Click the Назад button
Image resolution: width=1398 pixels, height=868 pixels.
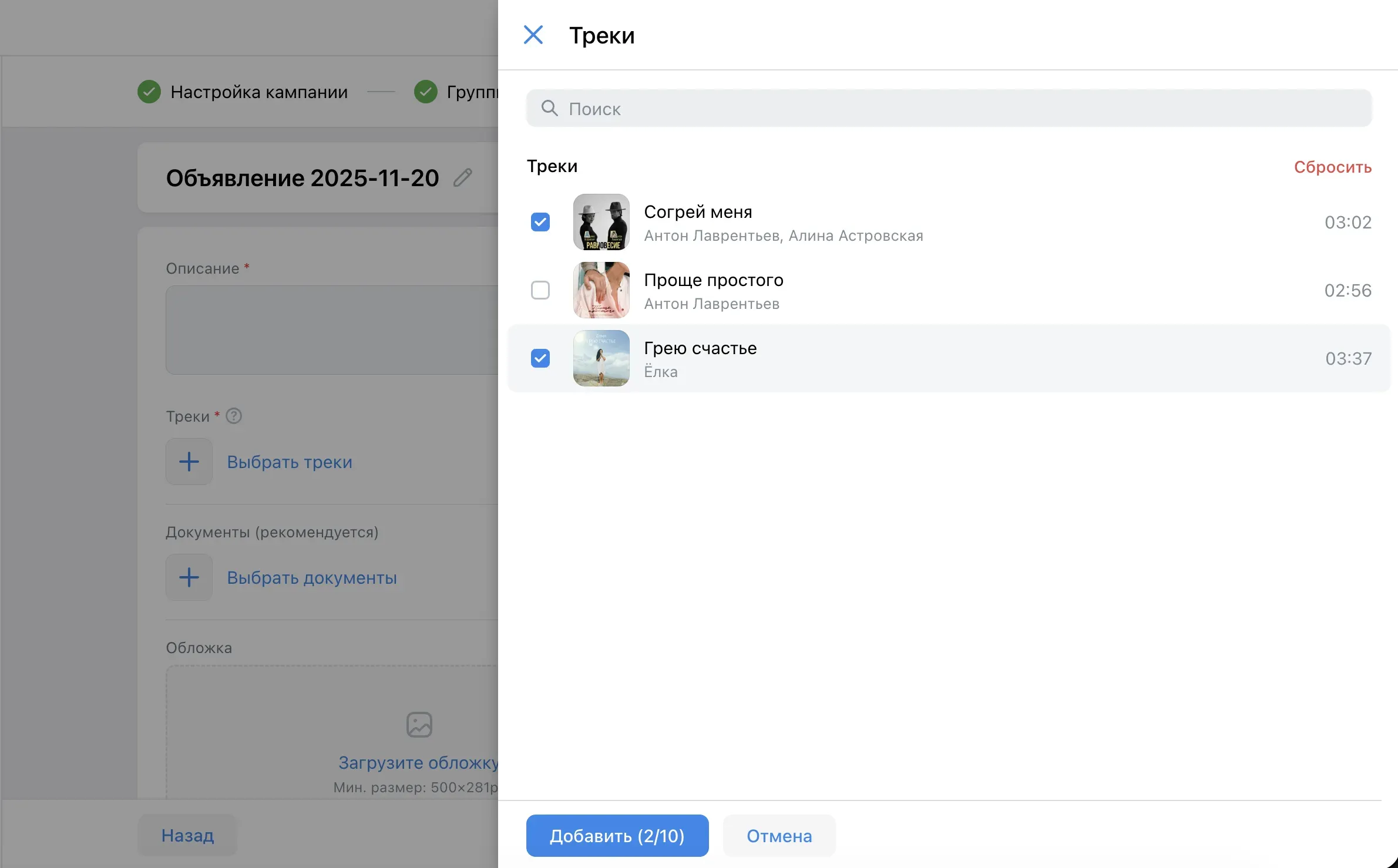tap(187, 835)
